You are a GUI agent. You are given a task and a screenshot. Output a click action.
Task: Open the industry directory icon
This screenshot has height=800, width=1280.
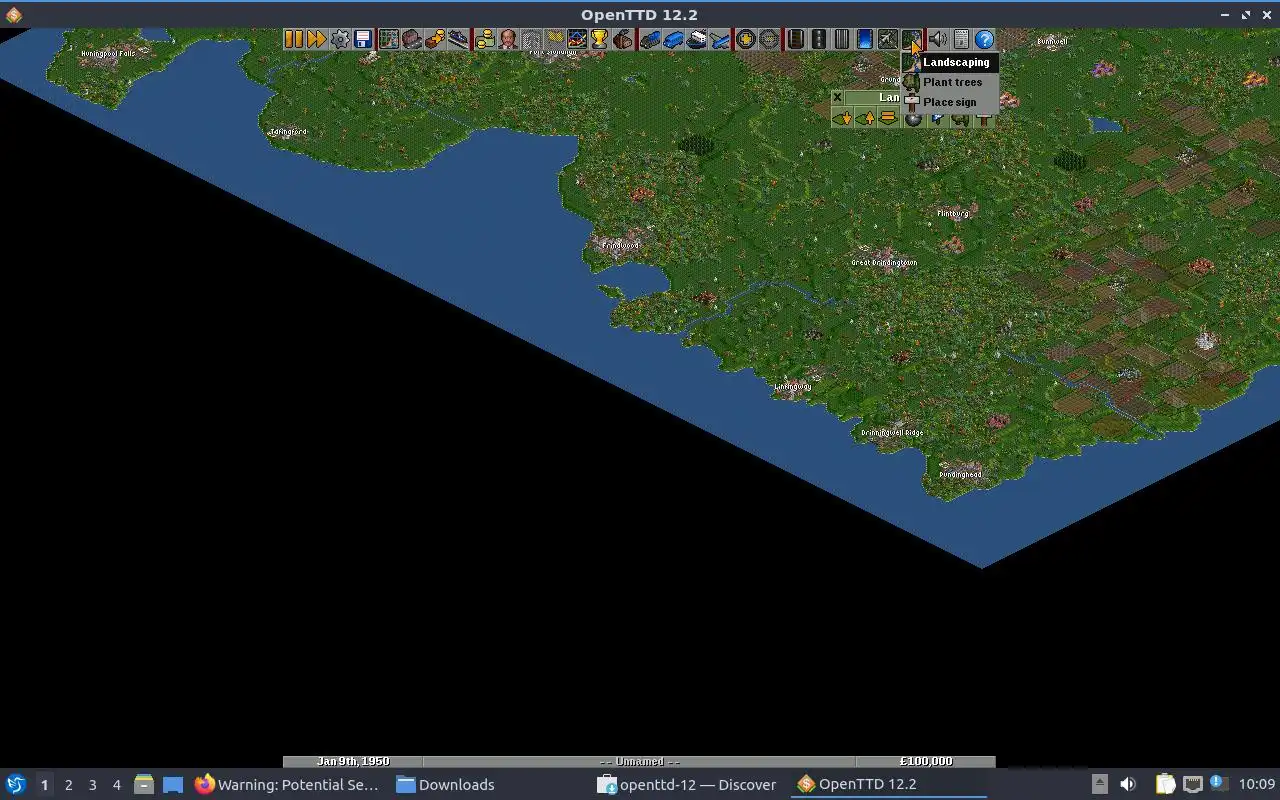(623, 39)
